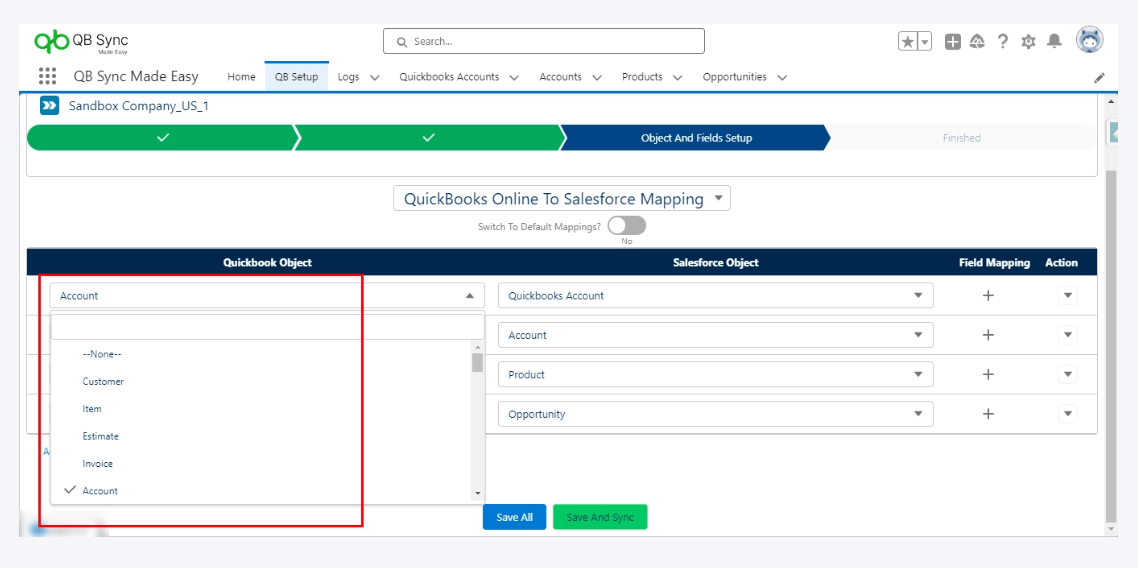Screen dimensions: 1138x568
Task: Open Action menu for Opportunity row
Action: pos(1068,413)
